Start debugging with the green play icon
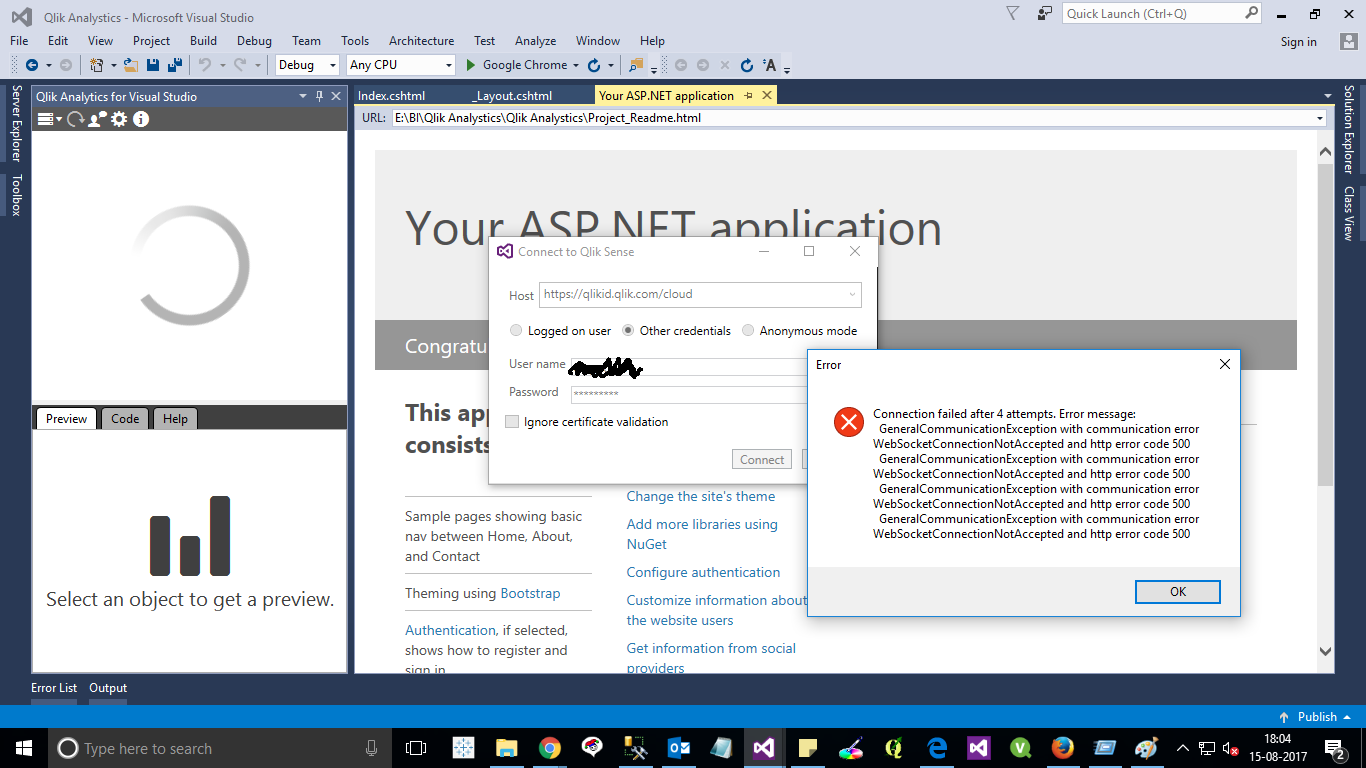 tap(472, 65)
